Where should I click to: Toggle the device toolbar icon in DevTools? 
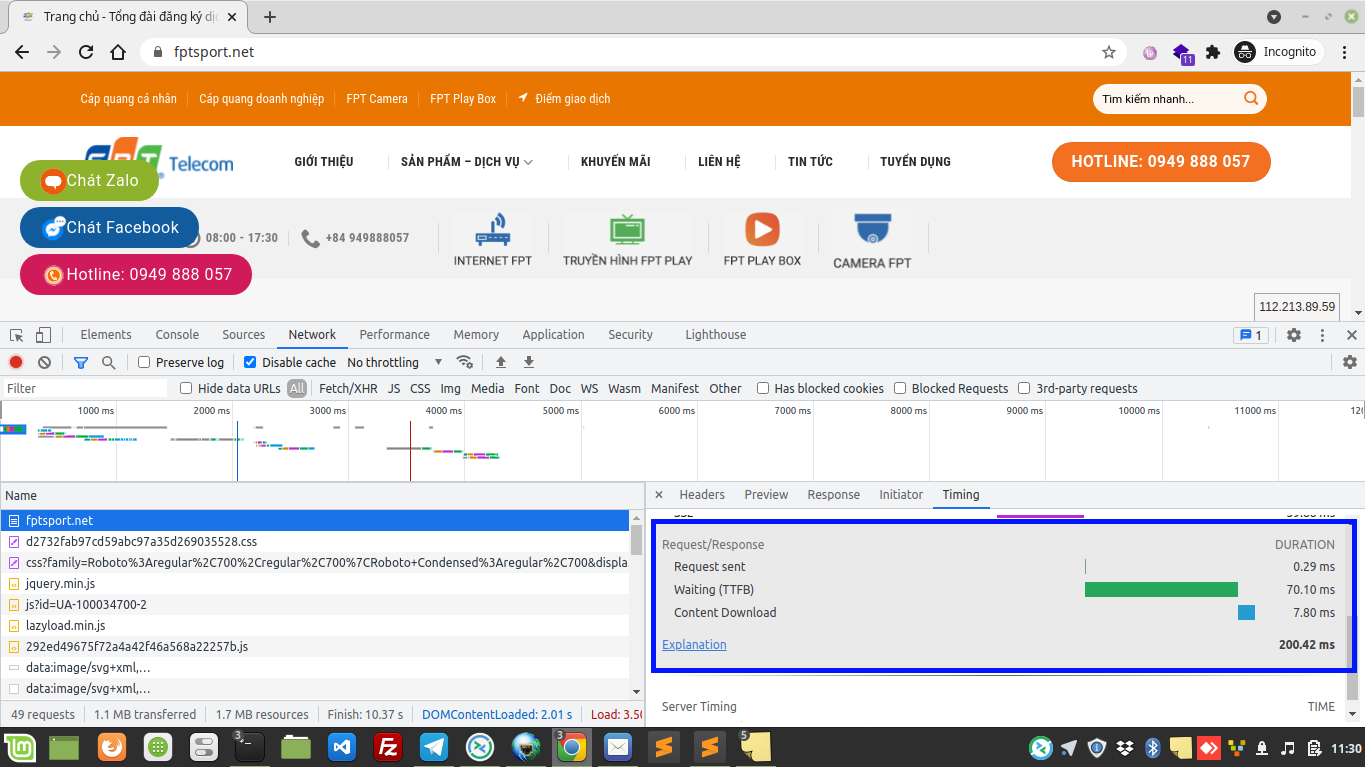point(43,335)
